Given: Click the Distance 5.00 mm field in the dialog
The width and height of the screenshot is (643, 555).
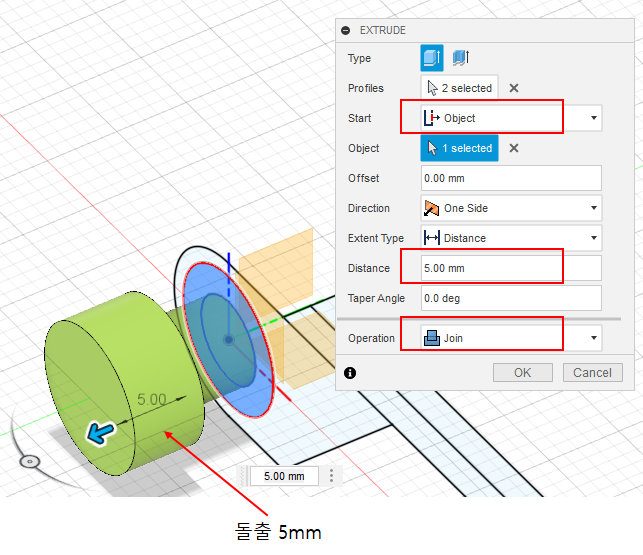Looking at the screenshot, I should (511, 268).
